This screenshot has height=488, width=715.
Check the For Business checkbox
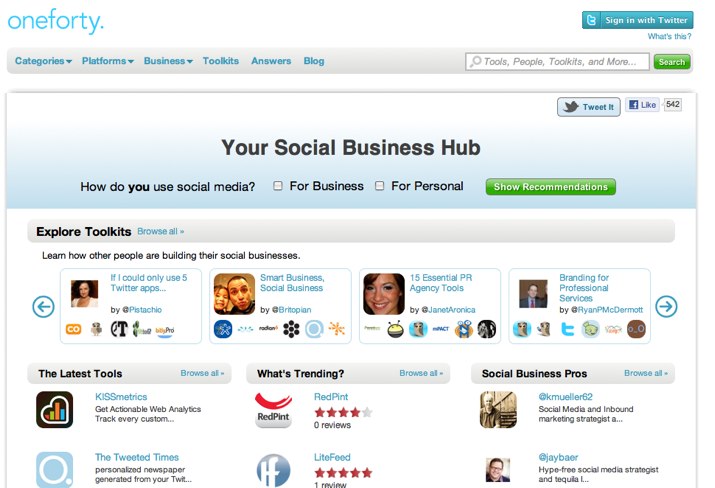(x=278, y=186)
